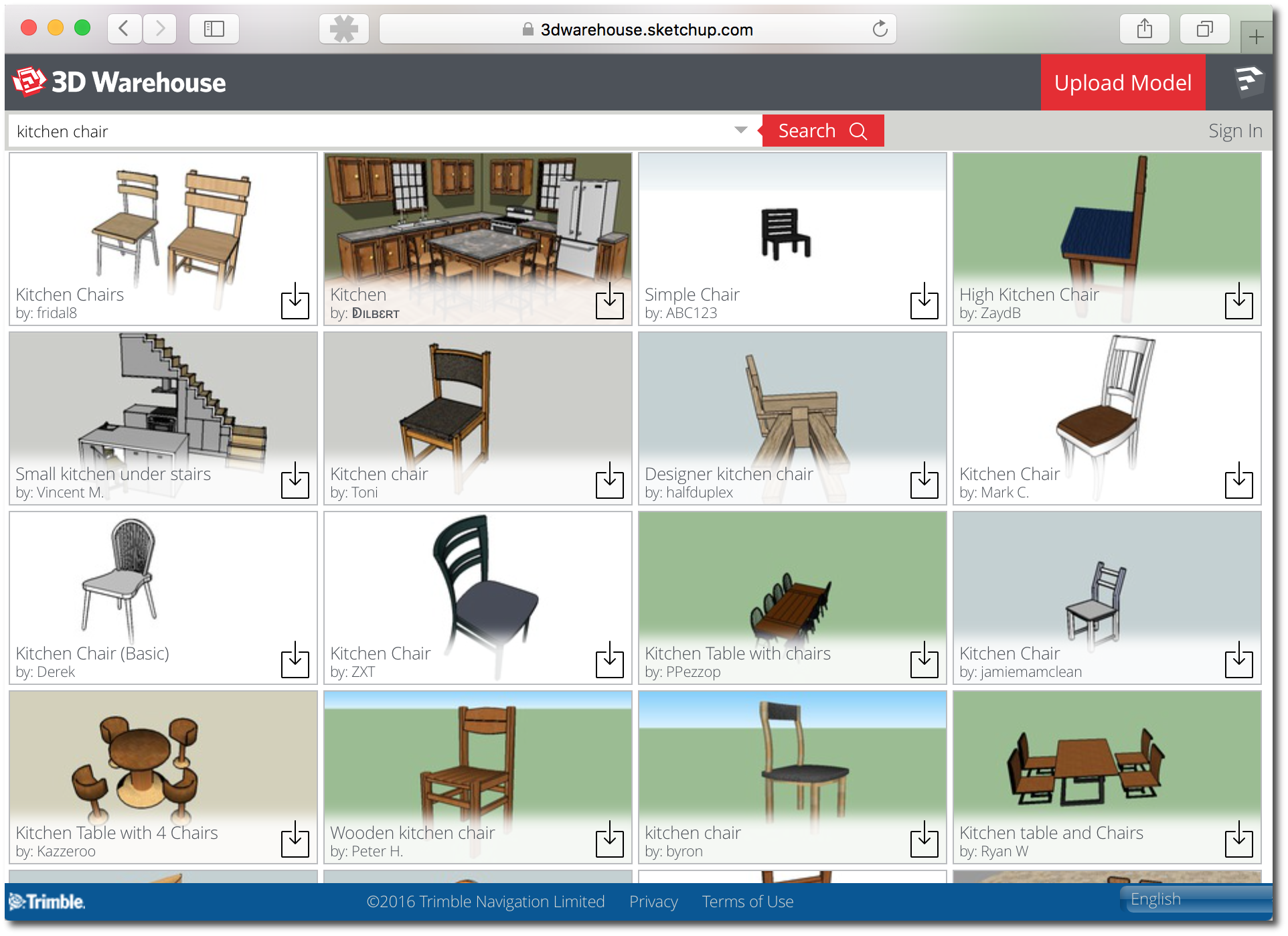This screenshot has height=936, width=1288.
Task: Download Wooden kitchen chair by Peter H.
Action: pos(609,840)
